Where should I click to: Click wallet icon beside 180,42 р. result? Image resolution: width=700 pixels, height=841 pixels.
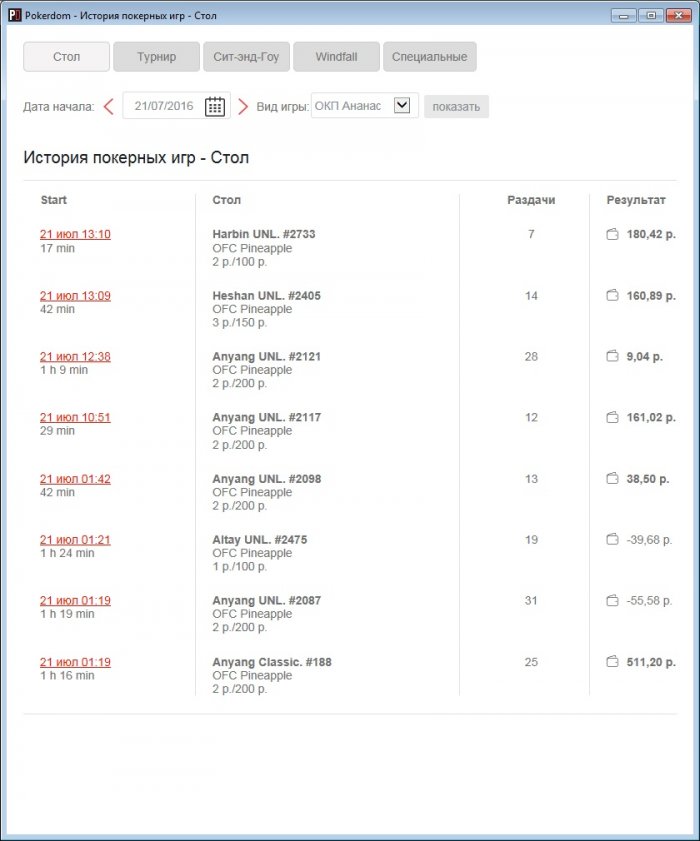612,234
